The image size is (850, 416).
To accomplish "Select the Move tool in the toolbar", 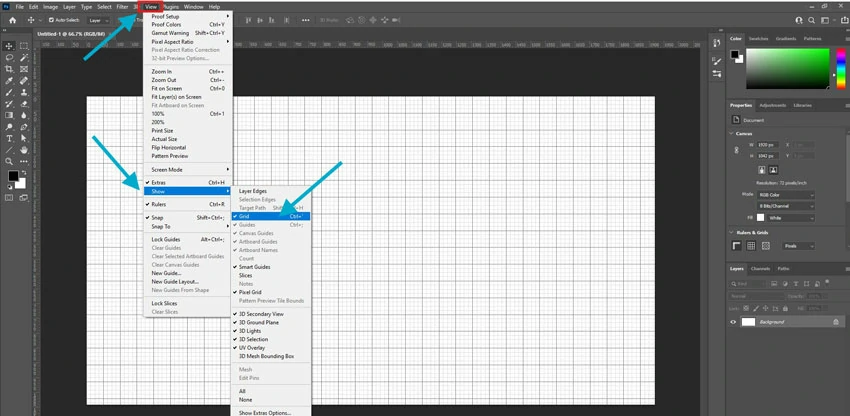I will (9, 46).
